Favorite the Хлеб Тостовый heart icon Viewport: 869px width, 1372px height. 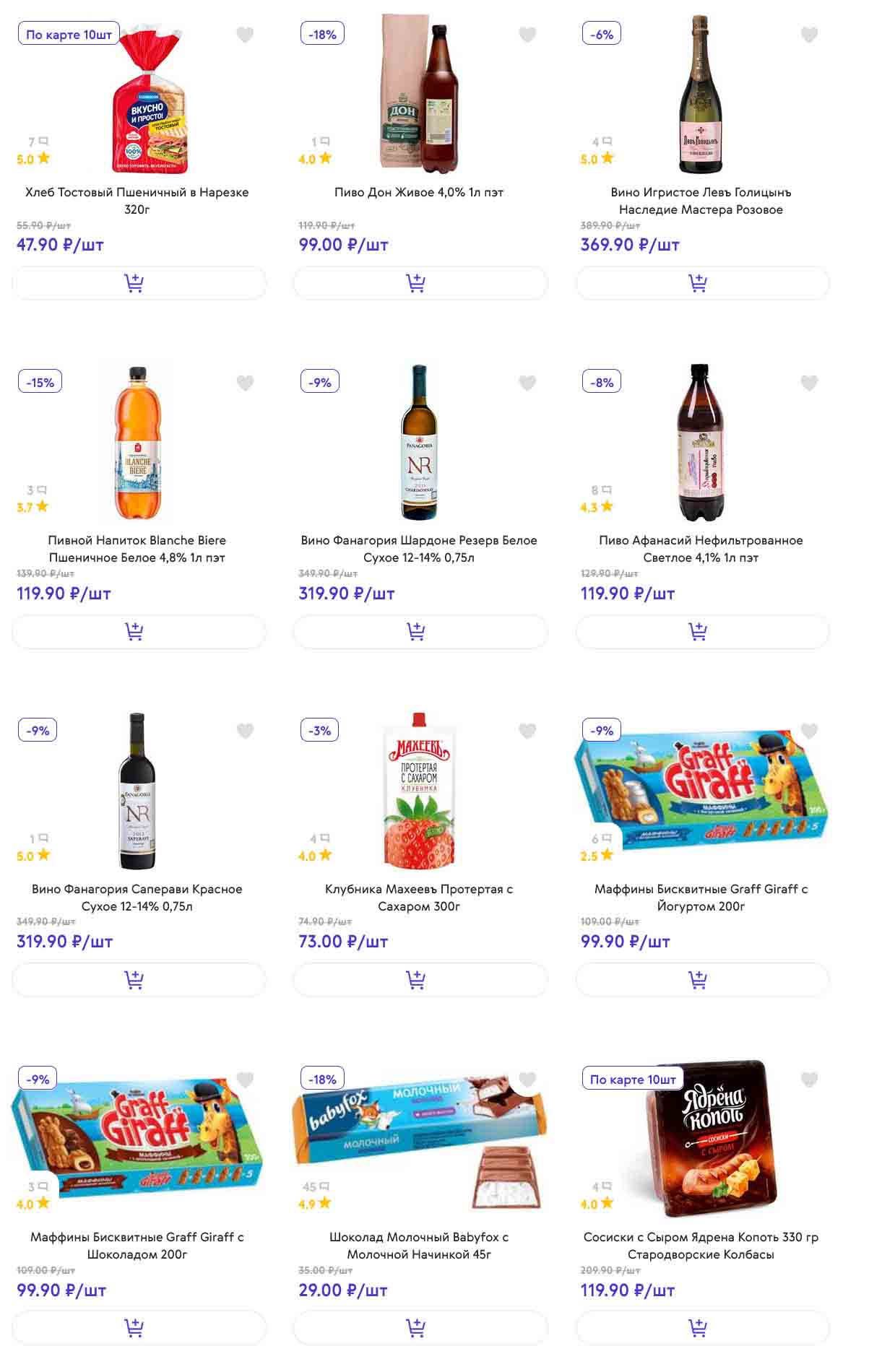click(246, 35)
